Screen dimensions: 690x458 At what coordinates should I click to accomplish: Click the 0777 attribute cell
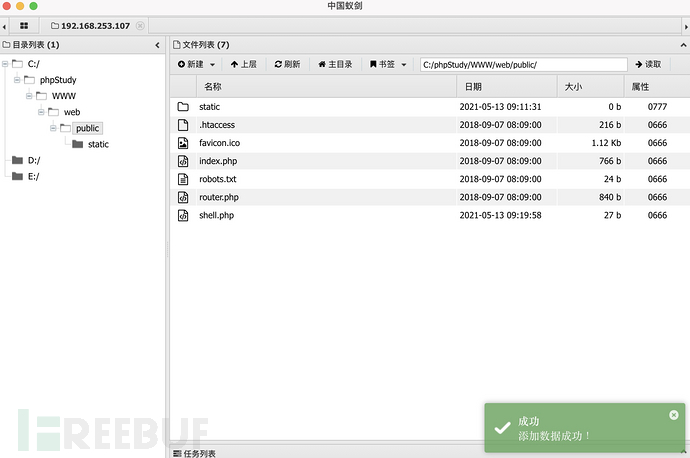click(657, 107)
